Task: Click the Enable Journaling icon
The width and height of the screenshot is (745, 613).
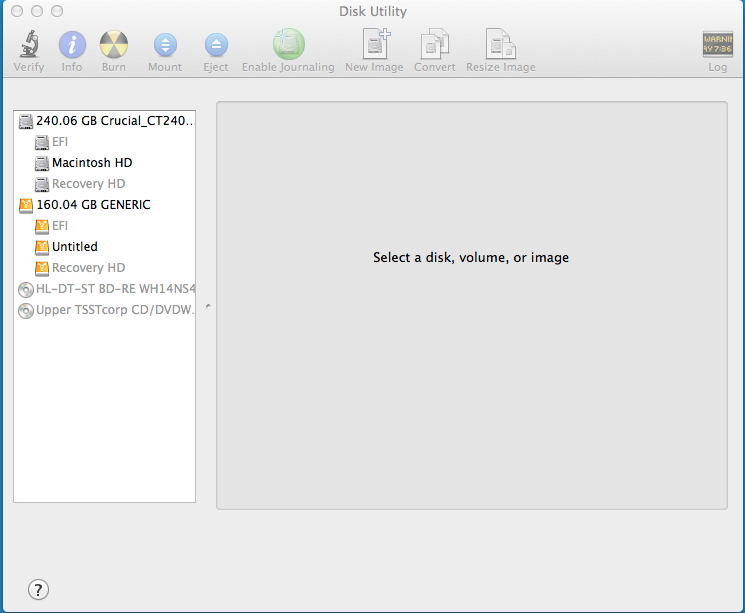Action: (288, 44)
